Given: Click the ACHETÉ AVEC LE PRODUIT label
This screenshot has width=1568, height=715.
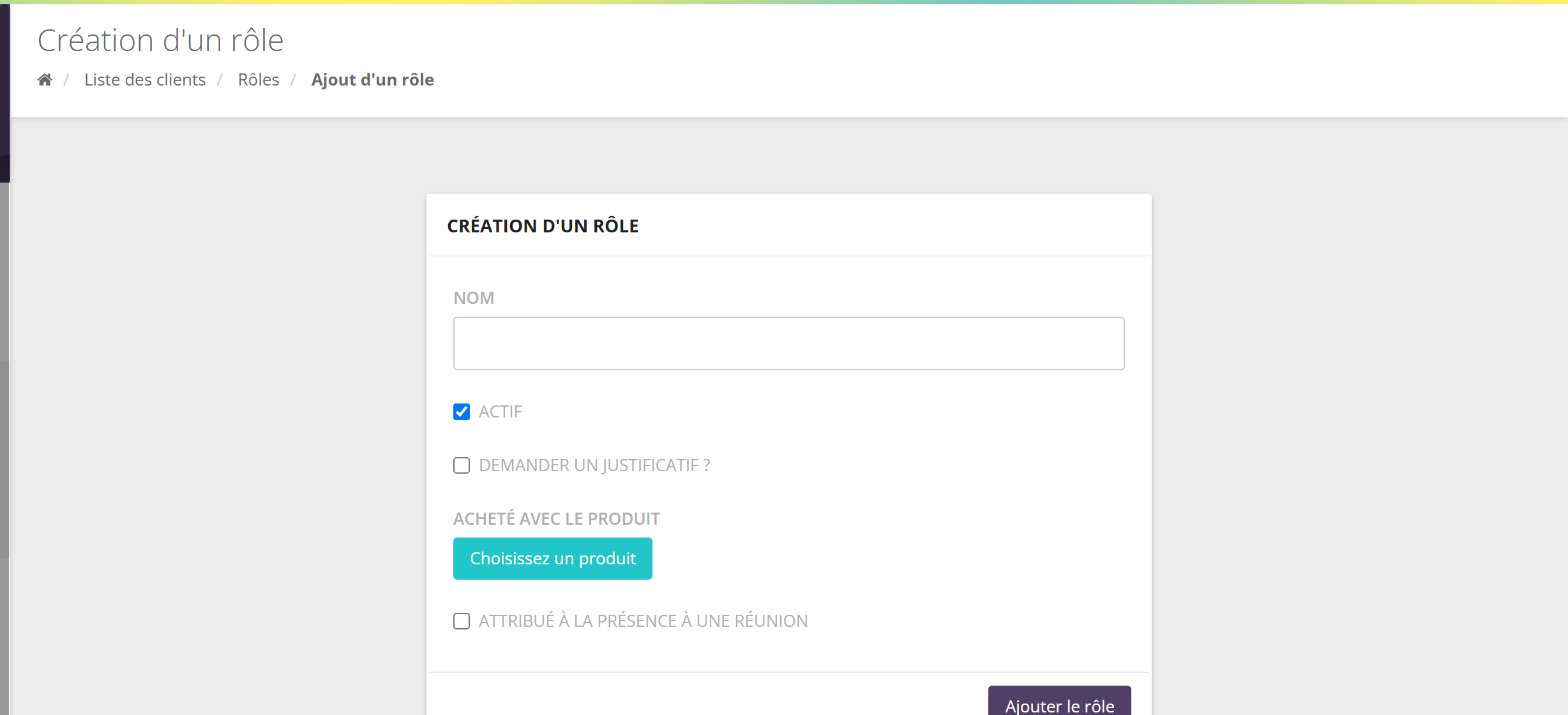Looking at the screenshot, I should click(557, 518).
